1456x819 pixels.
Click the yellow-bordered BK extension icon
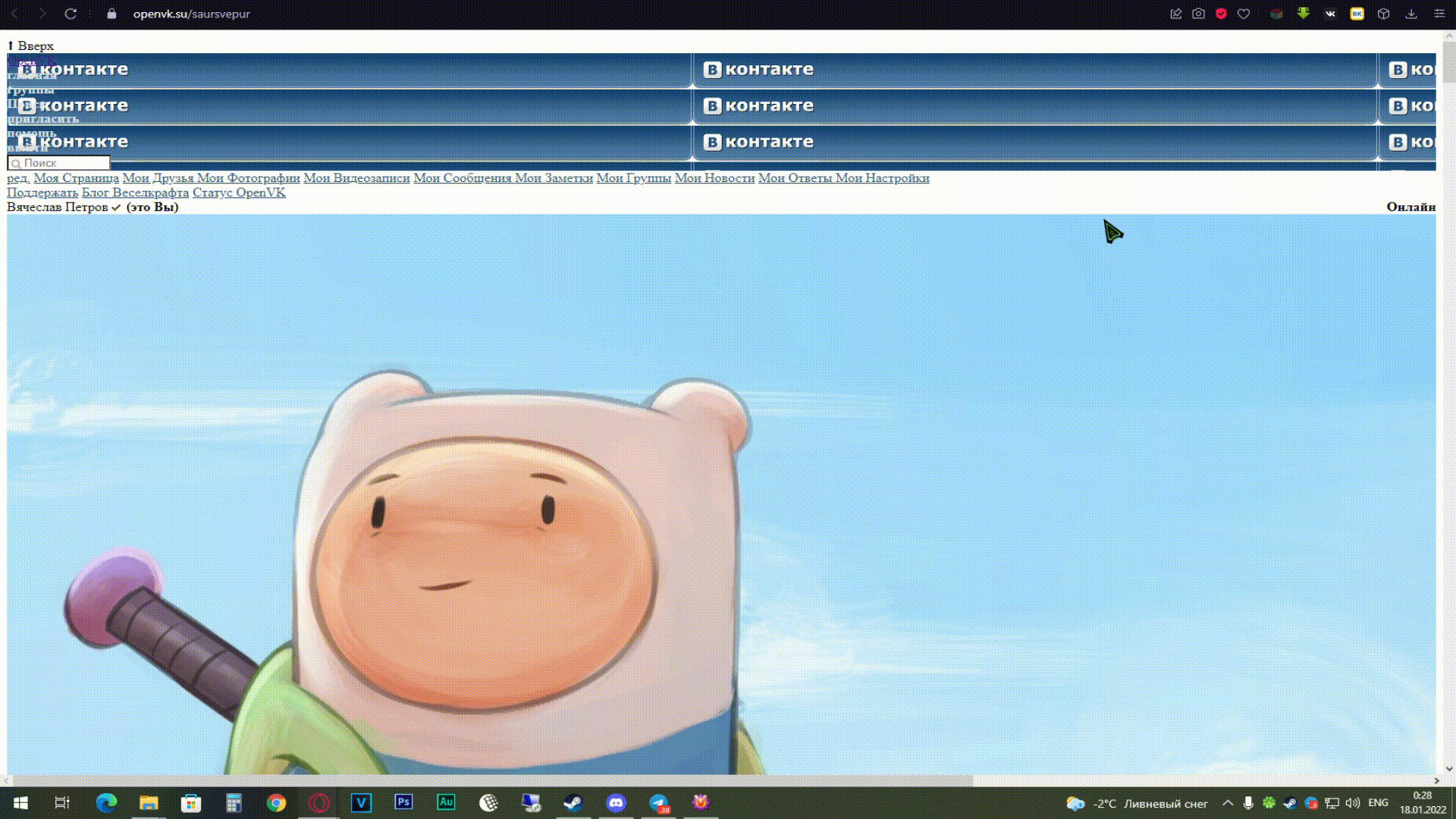click(1357, 14)
